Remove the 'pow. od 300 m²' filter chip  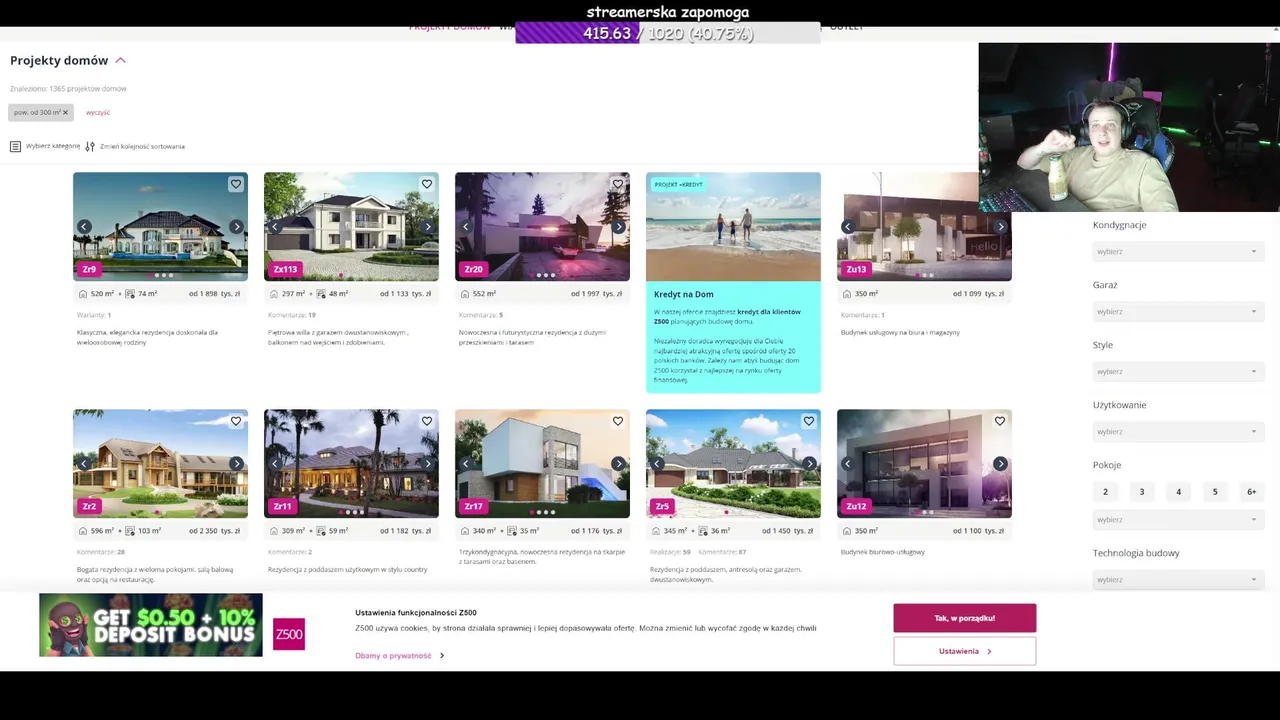click(65, 113)
